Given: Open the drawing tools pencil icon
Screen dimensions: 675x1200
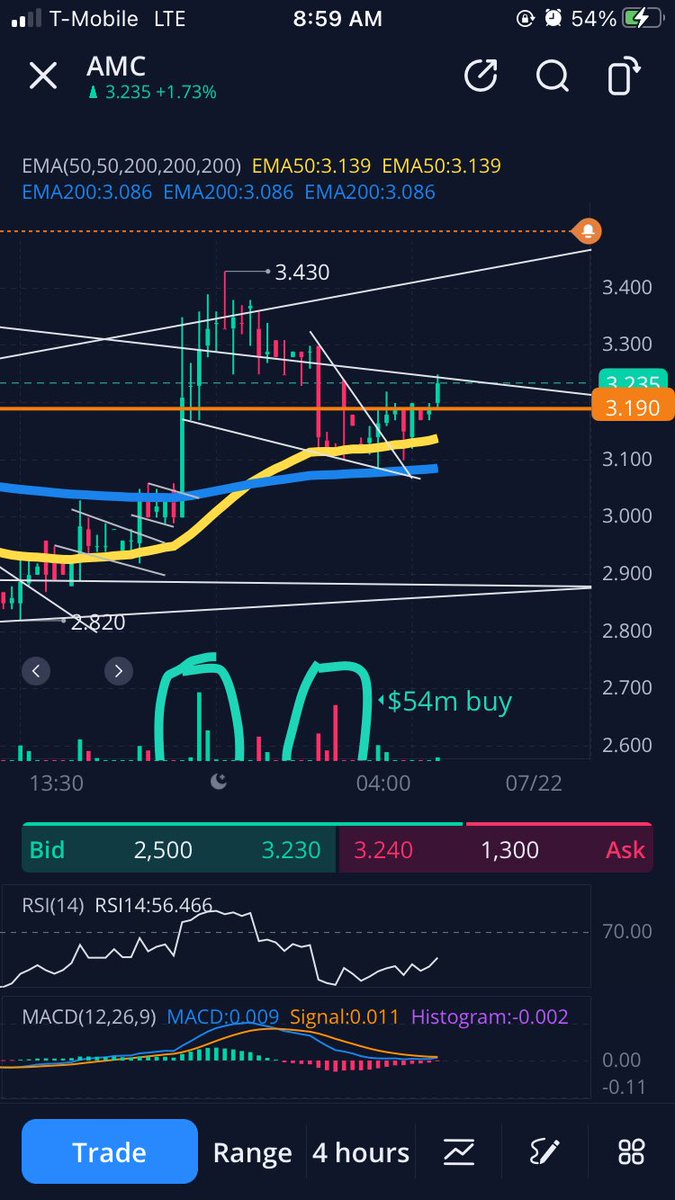Looking at the screenshot, I should click(x=545, y=1151).
